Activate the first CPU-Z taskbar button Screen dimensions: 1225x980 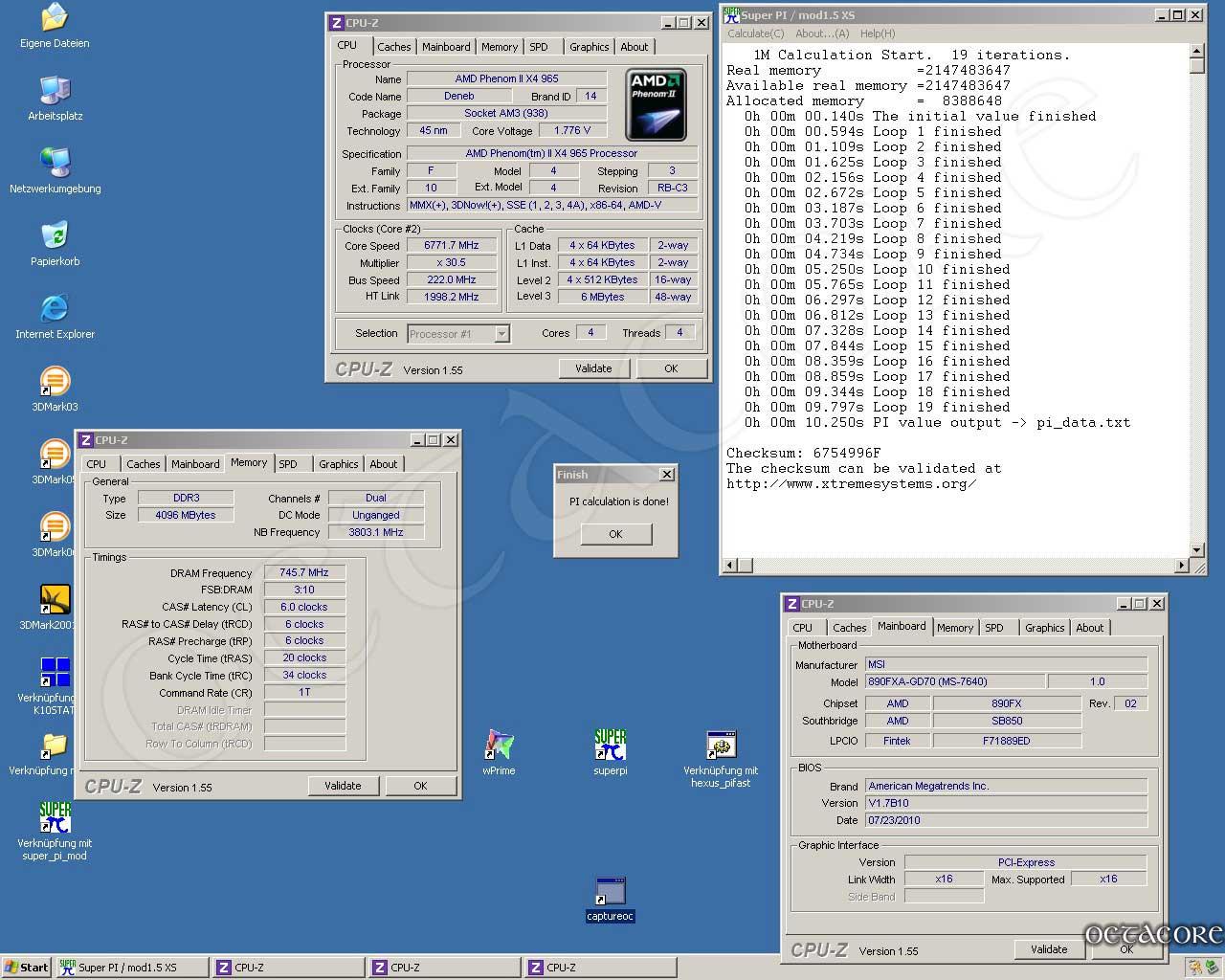click(289, 968)
